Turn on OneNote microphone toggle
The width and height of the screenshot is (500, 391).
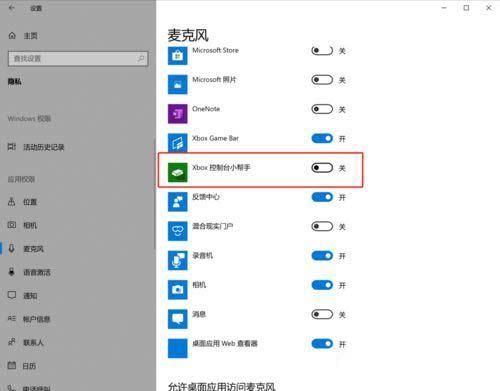click(322, 109)
